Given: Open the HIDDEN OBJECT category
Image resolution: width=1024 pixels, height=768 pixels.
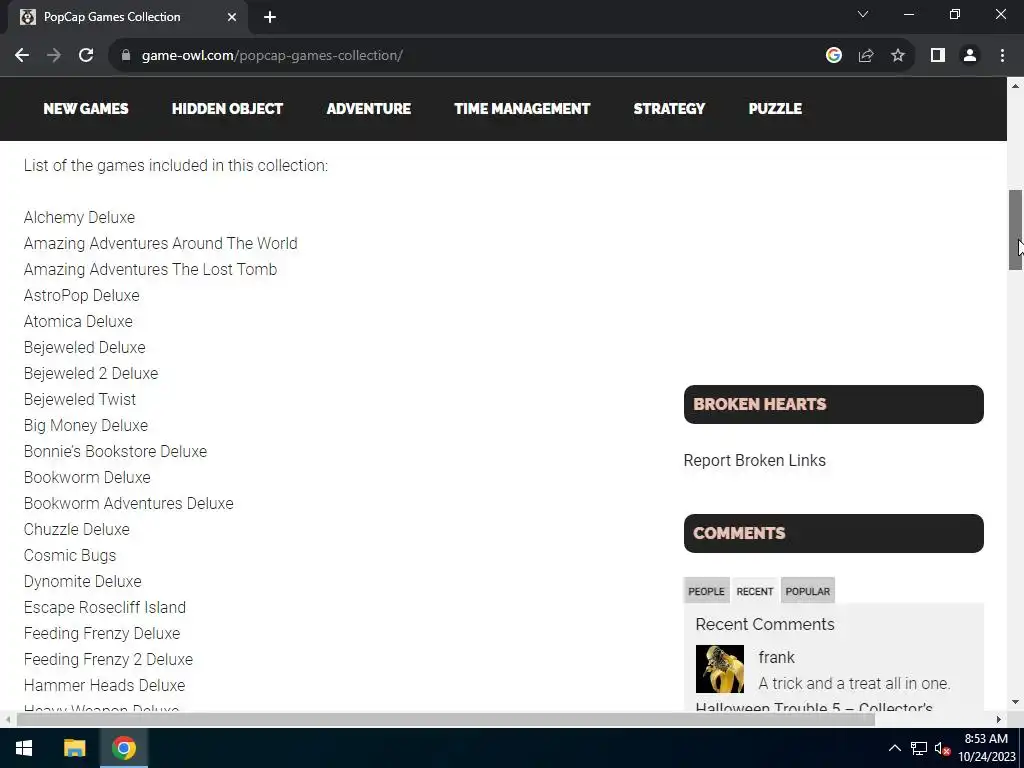Looking at the screenshot, I should point(227,108).
